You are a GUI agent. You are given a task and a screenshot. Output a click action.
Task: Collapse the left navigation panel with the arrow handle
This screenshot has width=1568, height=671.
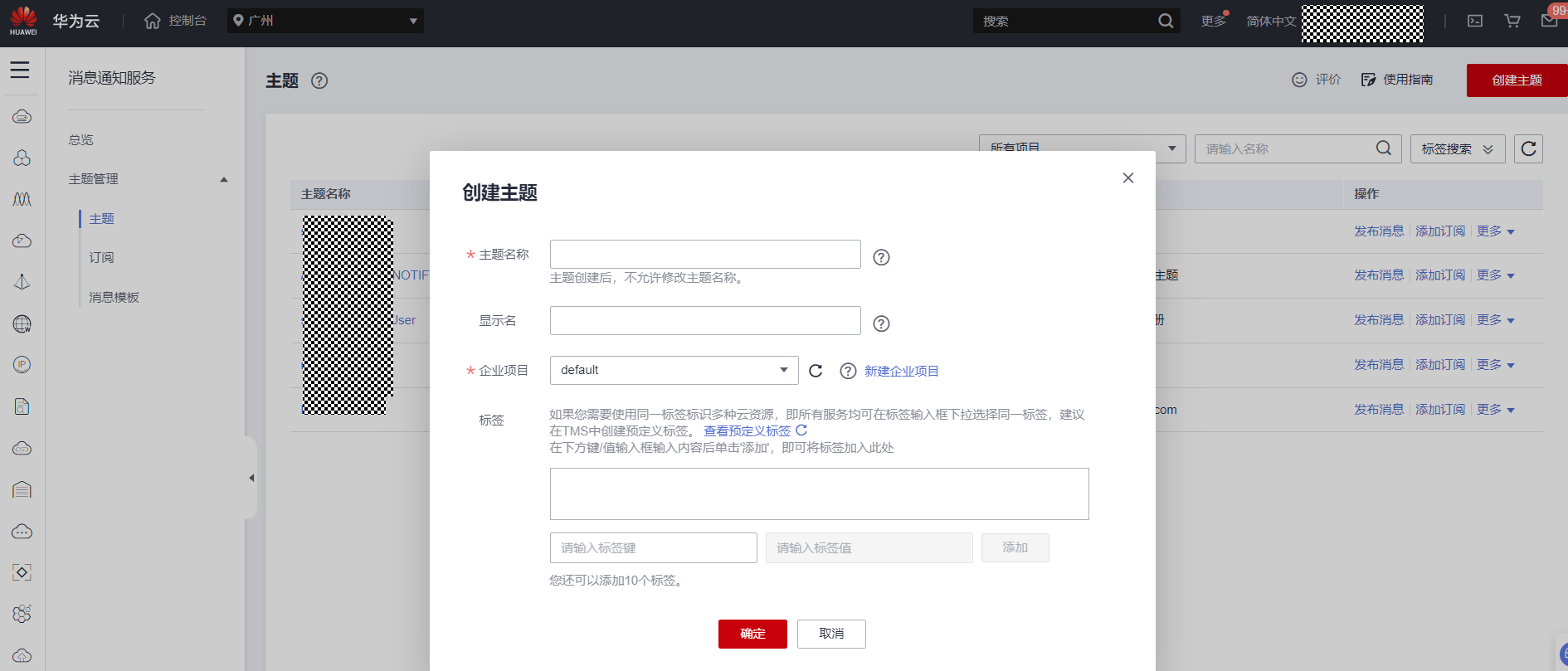(251, 478)
